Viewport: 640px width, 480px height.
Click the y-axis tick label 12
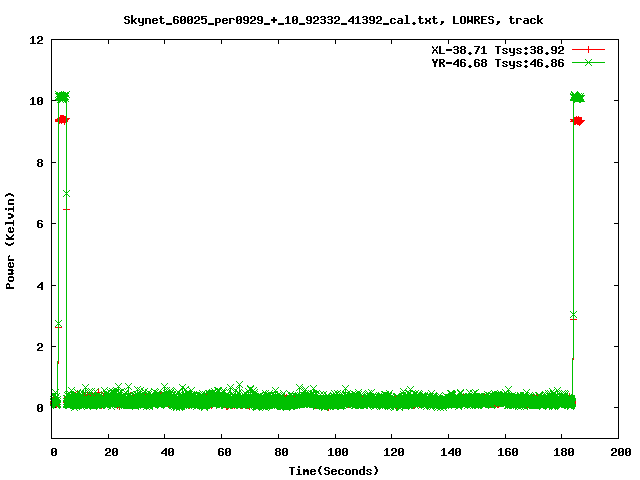pos(36,40)
